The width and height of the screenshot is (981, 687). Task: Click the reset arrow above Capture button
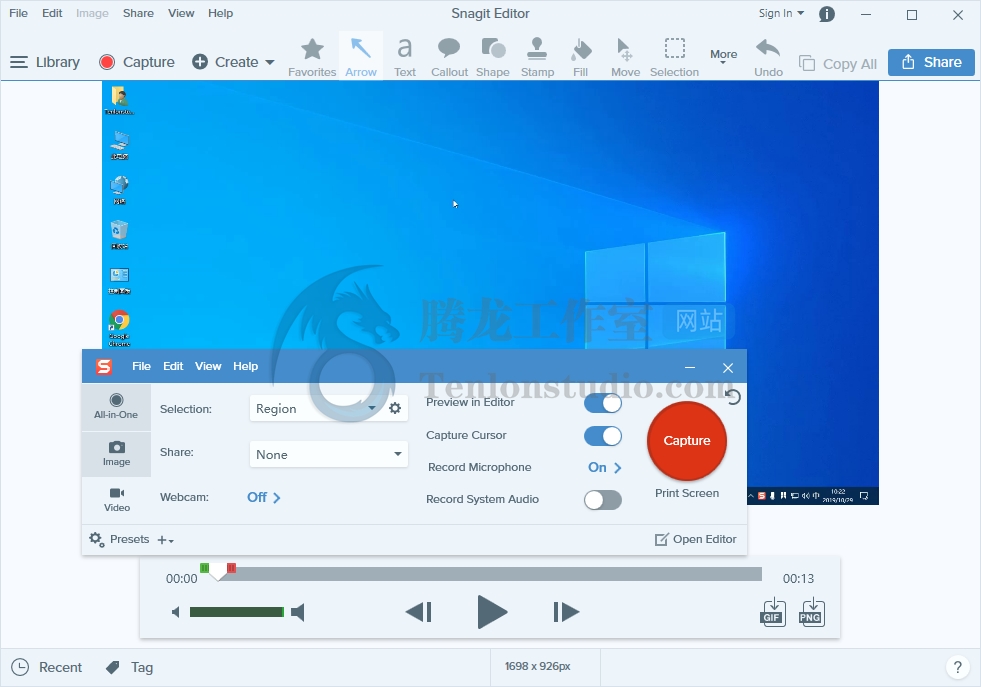pyautogui.click(x=733, y=396)
